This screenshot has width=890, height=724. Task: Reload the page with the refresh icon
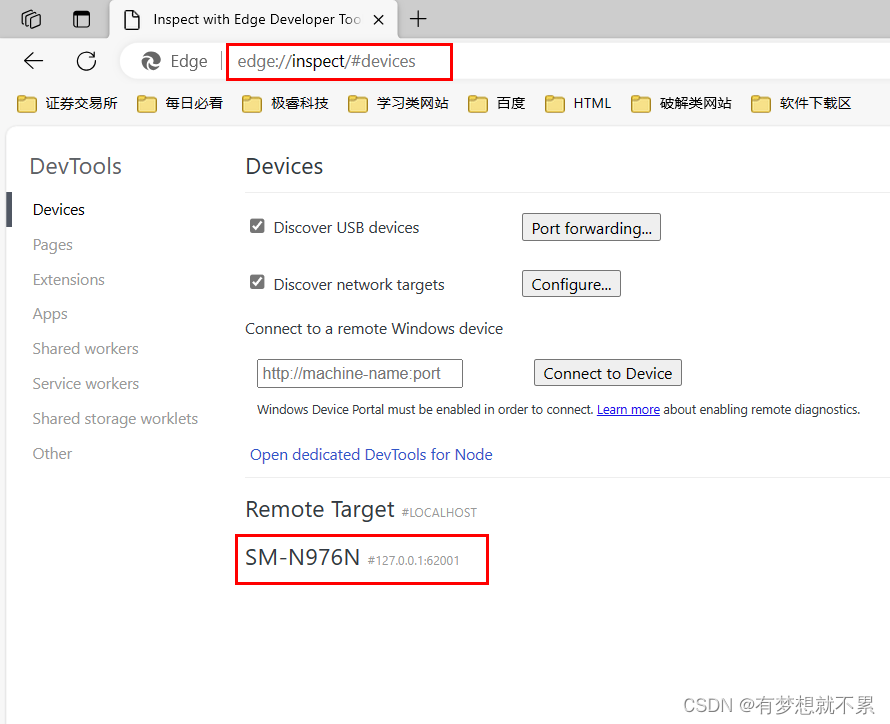86,61
